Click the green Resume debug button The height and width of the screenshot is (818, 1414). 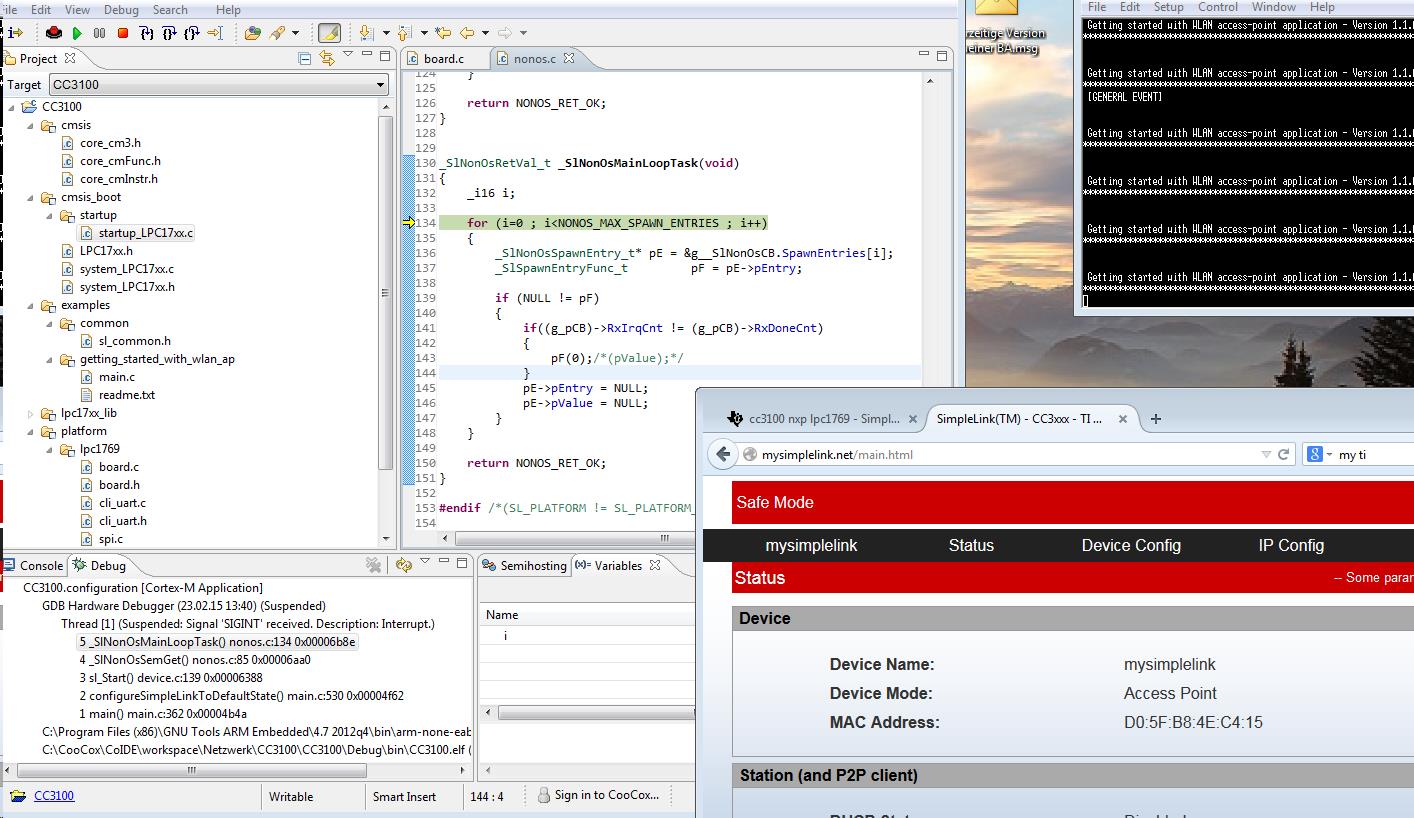pyautogui.click(x=77, y=33)
